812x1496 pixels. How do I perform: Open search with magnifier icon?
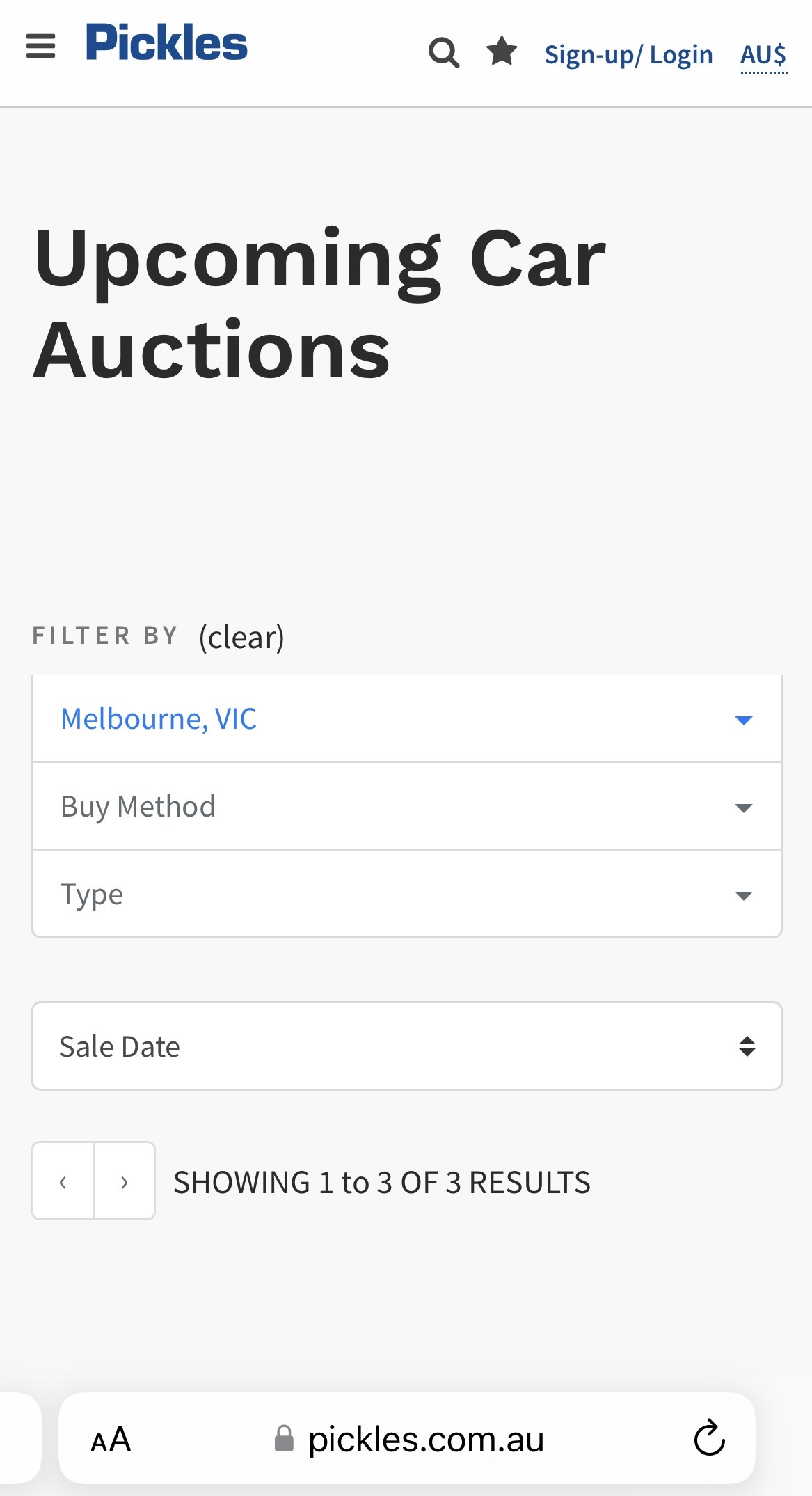[444, 52]
